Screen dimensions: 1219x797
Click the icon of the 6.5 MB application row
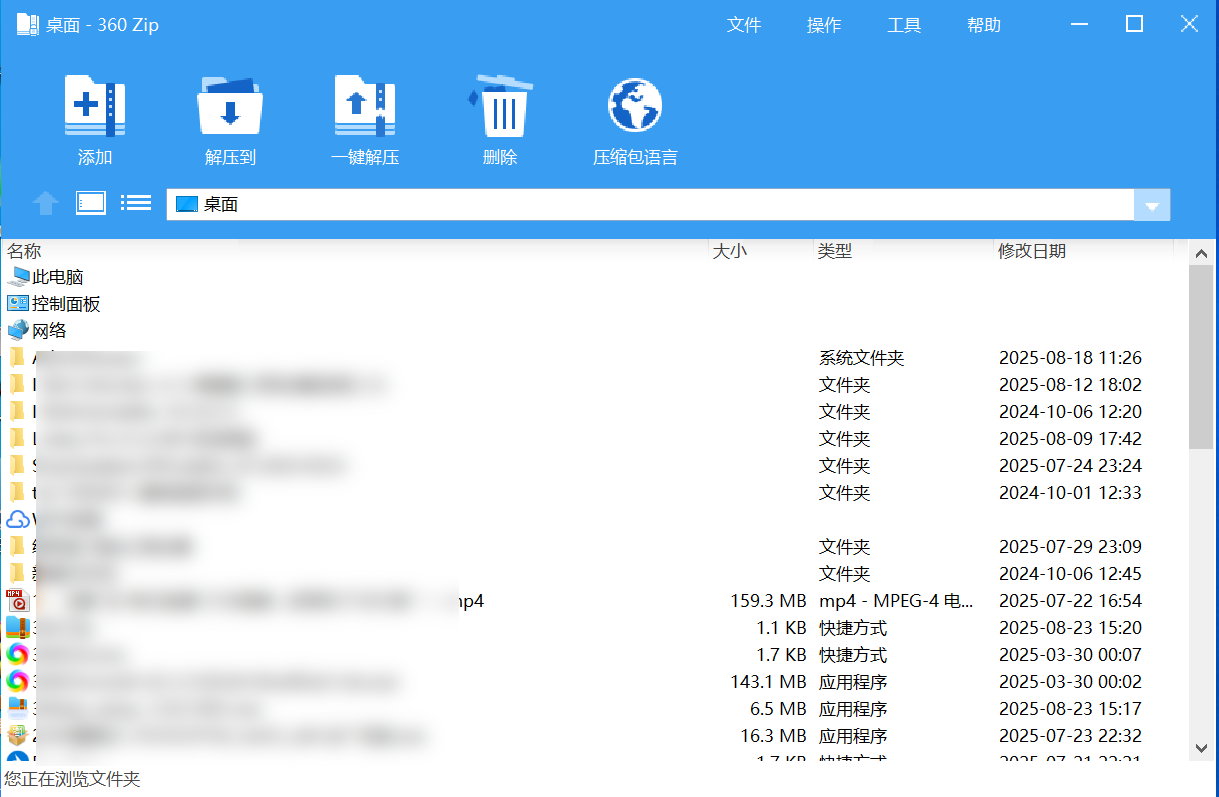click(x=18, y=709)
